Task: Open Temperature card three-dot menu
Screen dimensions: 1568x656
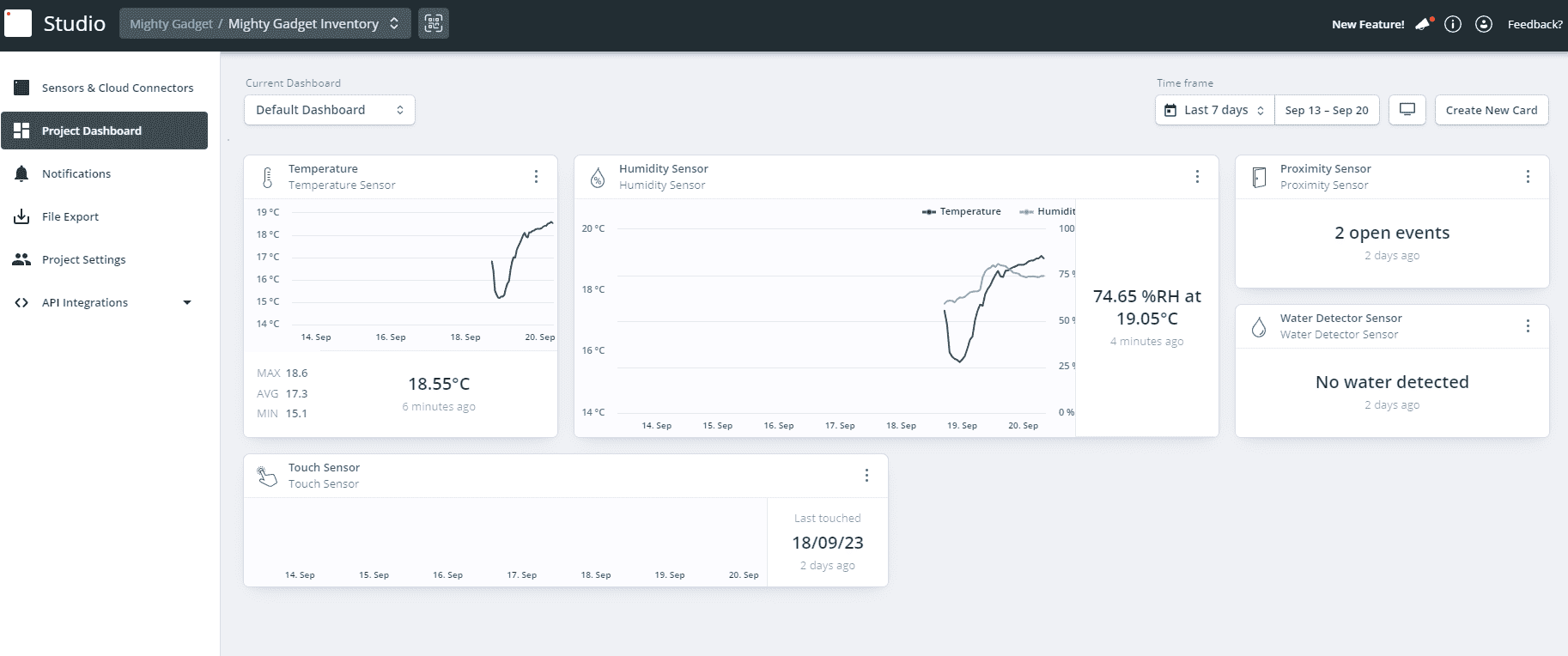Action: [x=536, y=176]
